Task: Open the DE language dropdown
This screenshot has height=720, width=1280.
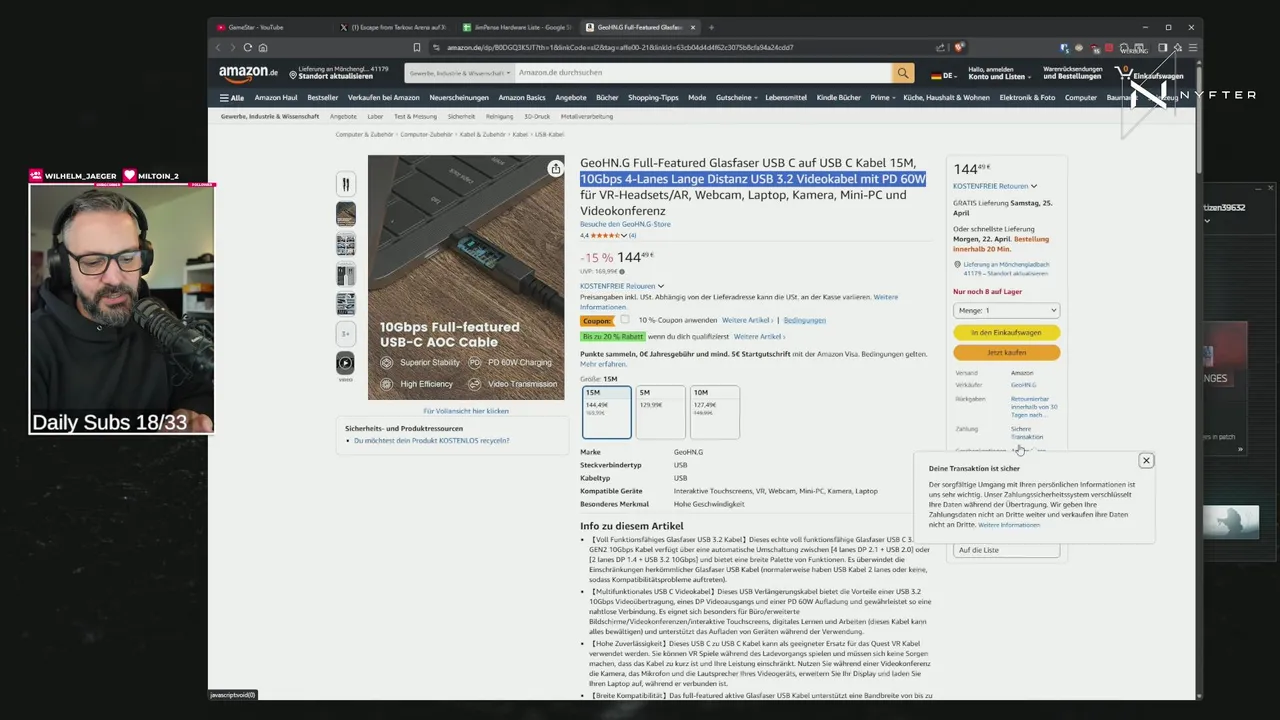Action: click(943, 75)
